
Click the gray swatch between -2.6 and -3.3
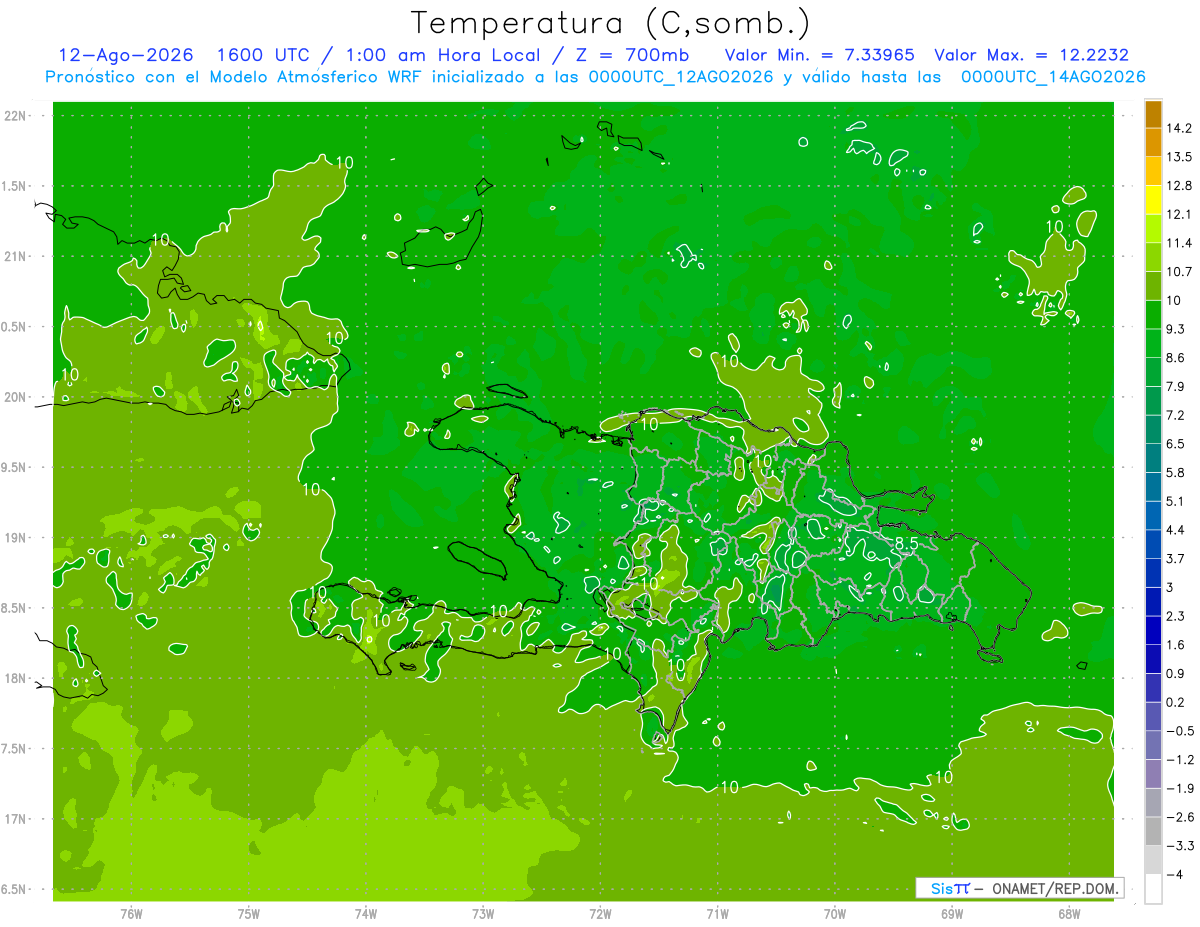click(x=1153, y=832)
